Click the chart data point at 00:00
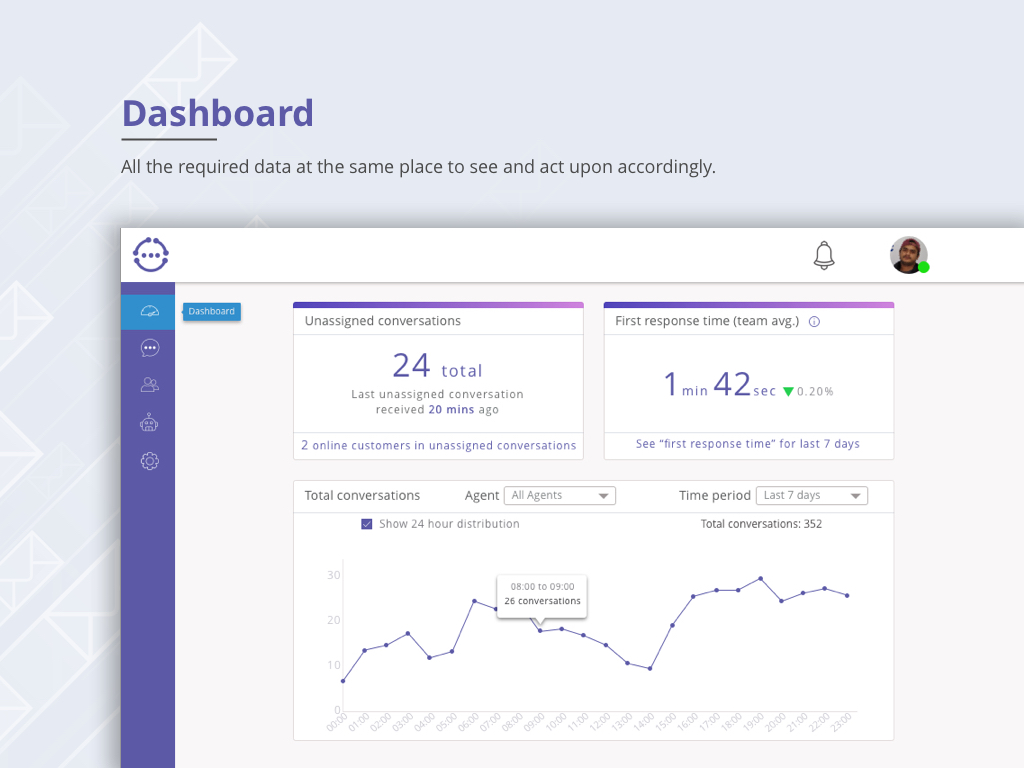Screen dimensions: 1024x768 point(343,681)
